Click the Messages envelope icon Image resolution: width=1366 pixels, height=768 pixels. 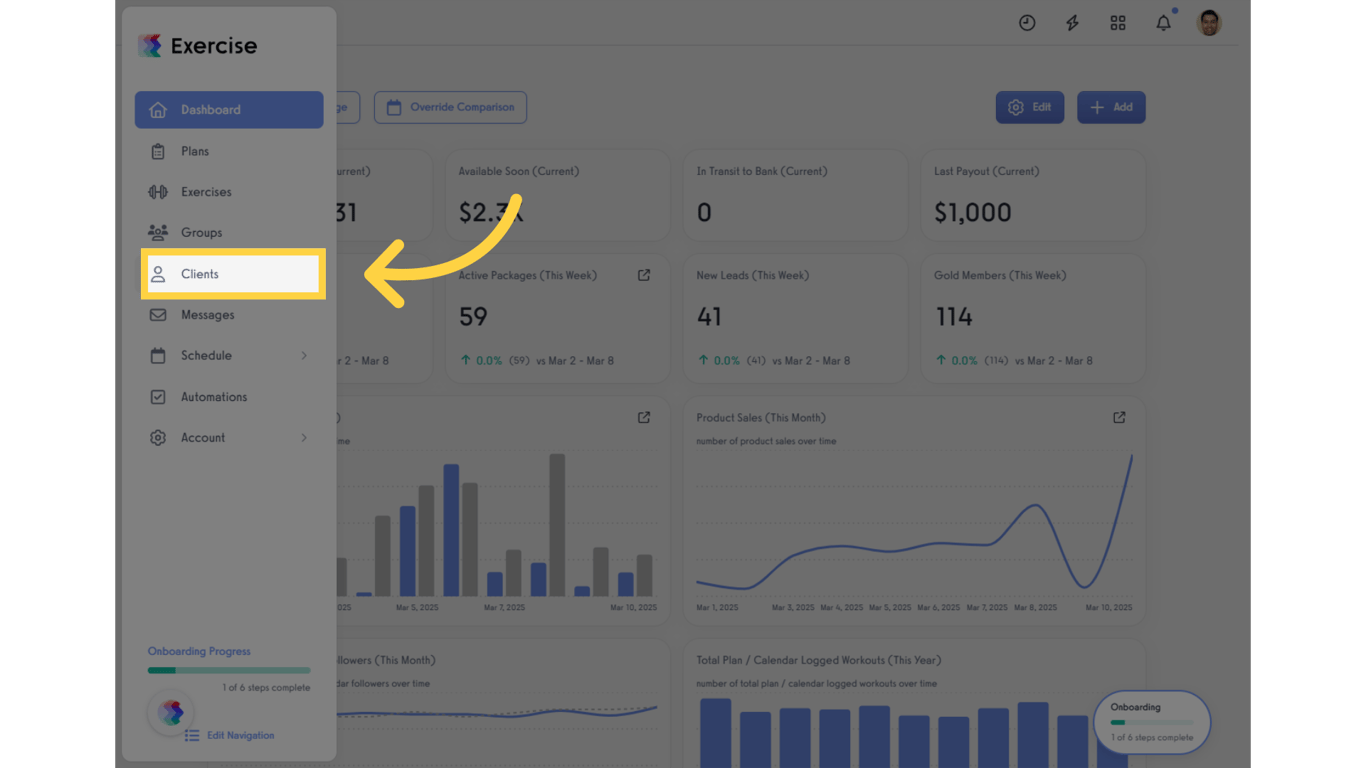[x=158, y=315]
